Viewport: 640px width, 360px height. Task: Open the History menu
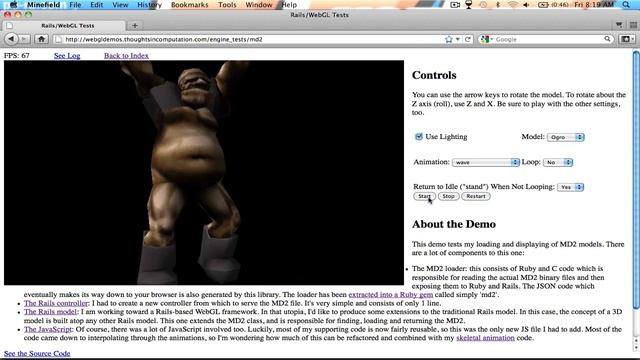tap(149, 4)
